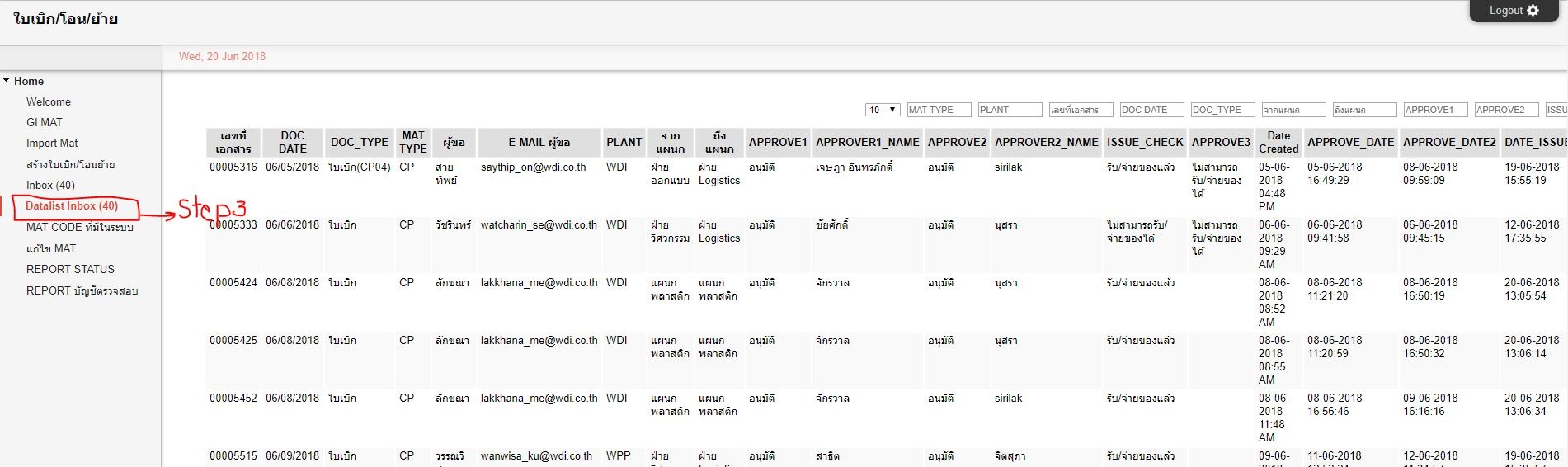Click the APPROVE2 filter input
The width and height of the screenshot is (1568, 467).
pyautogui.click(x=1506, y=110)
